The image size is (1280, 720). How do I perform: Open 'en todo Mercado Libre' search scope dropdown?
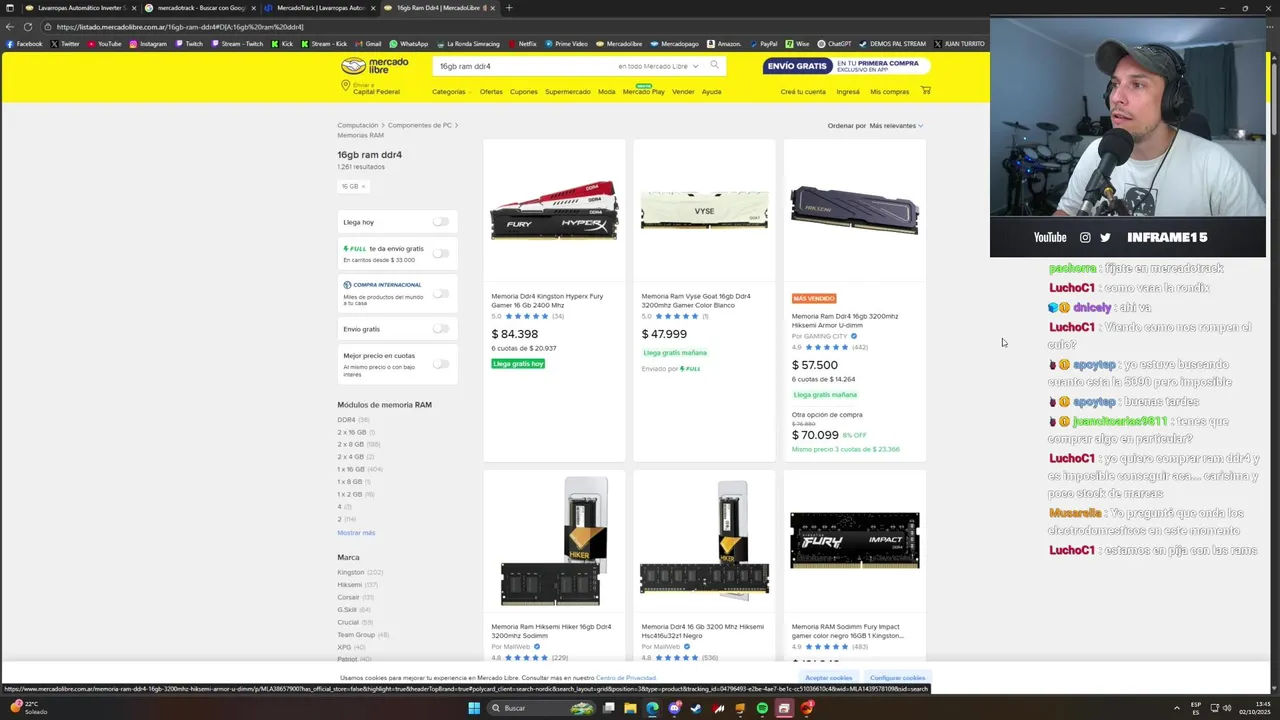pos(658,66)
